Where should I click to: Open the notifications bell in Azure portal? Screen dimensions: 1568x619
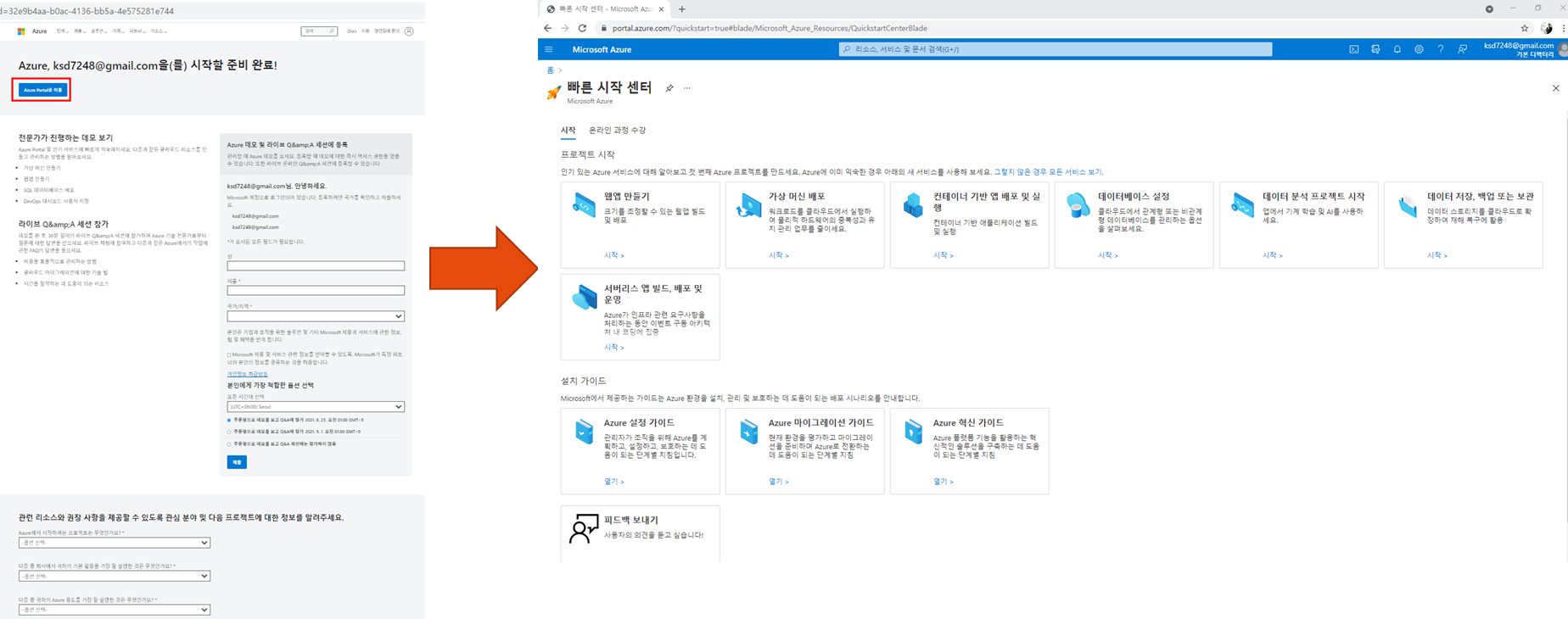1397,50
